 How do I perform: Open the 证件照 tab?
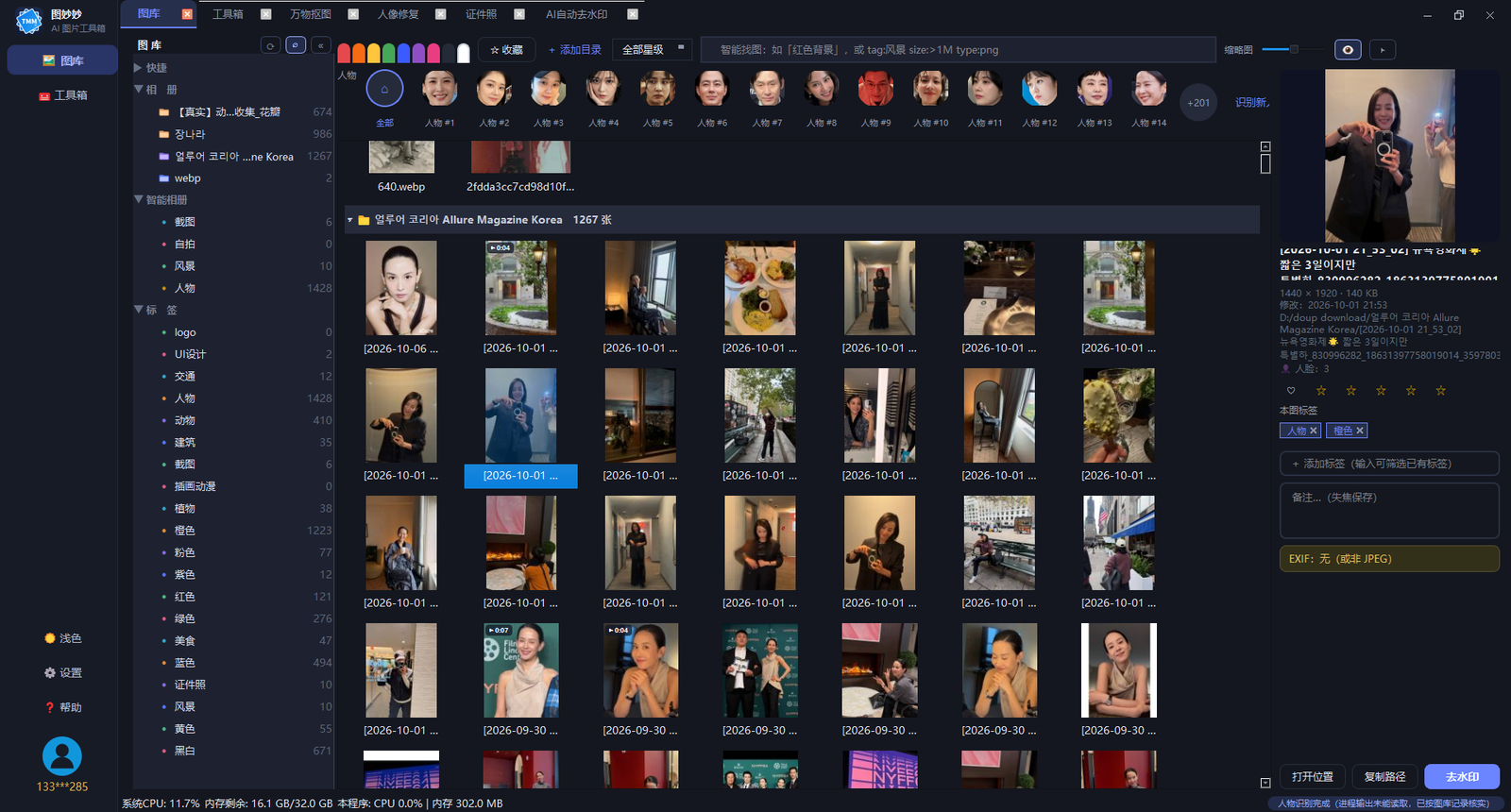(481, 14)
